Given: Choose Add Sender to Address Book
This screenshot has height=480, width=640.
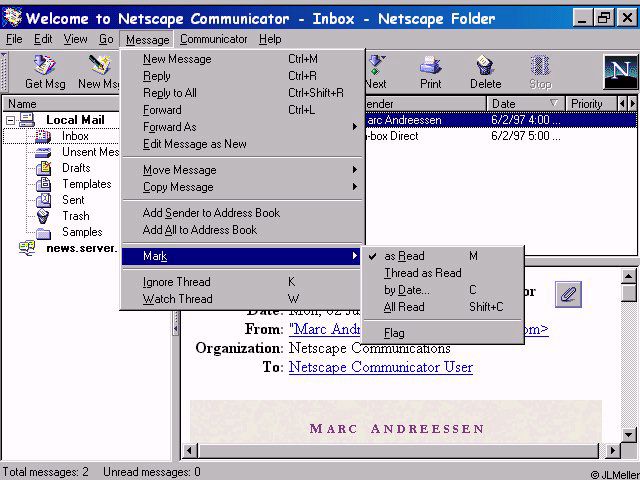Looking at the screenshot, I should (x=242, y=213).
